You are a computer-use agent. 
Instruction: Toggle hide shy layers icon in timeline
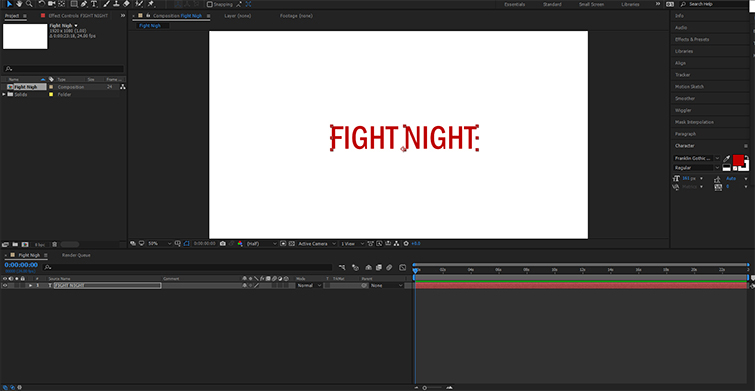[x=368, y=267]
